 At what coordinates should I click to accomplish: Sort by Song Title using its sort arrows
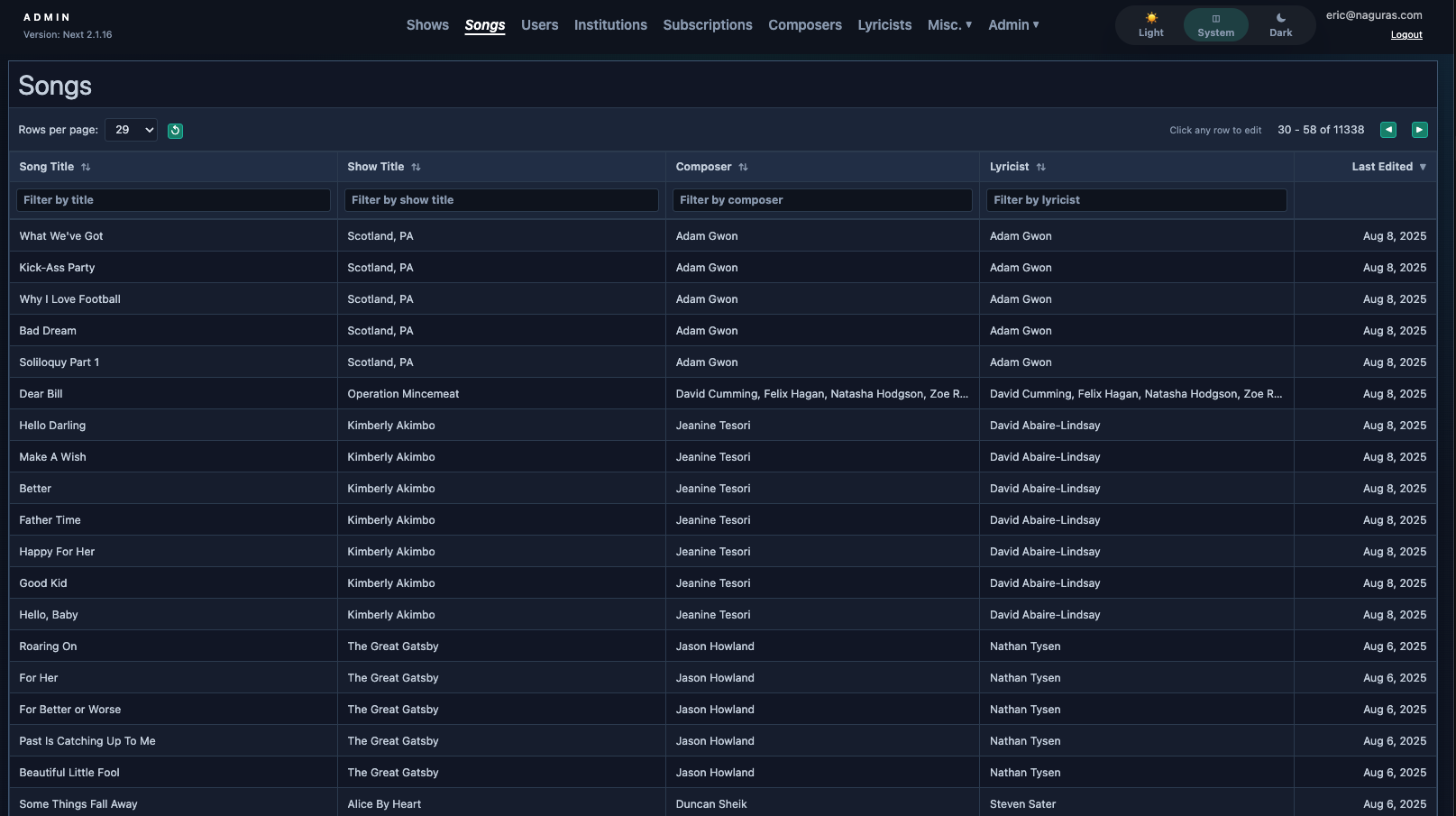pos(86,167)
